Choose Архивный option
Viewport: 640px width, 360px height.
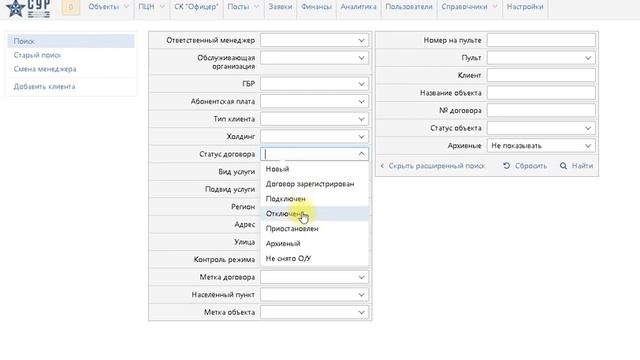click(x=314, y=244)
